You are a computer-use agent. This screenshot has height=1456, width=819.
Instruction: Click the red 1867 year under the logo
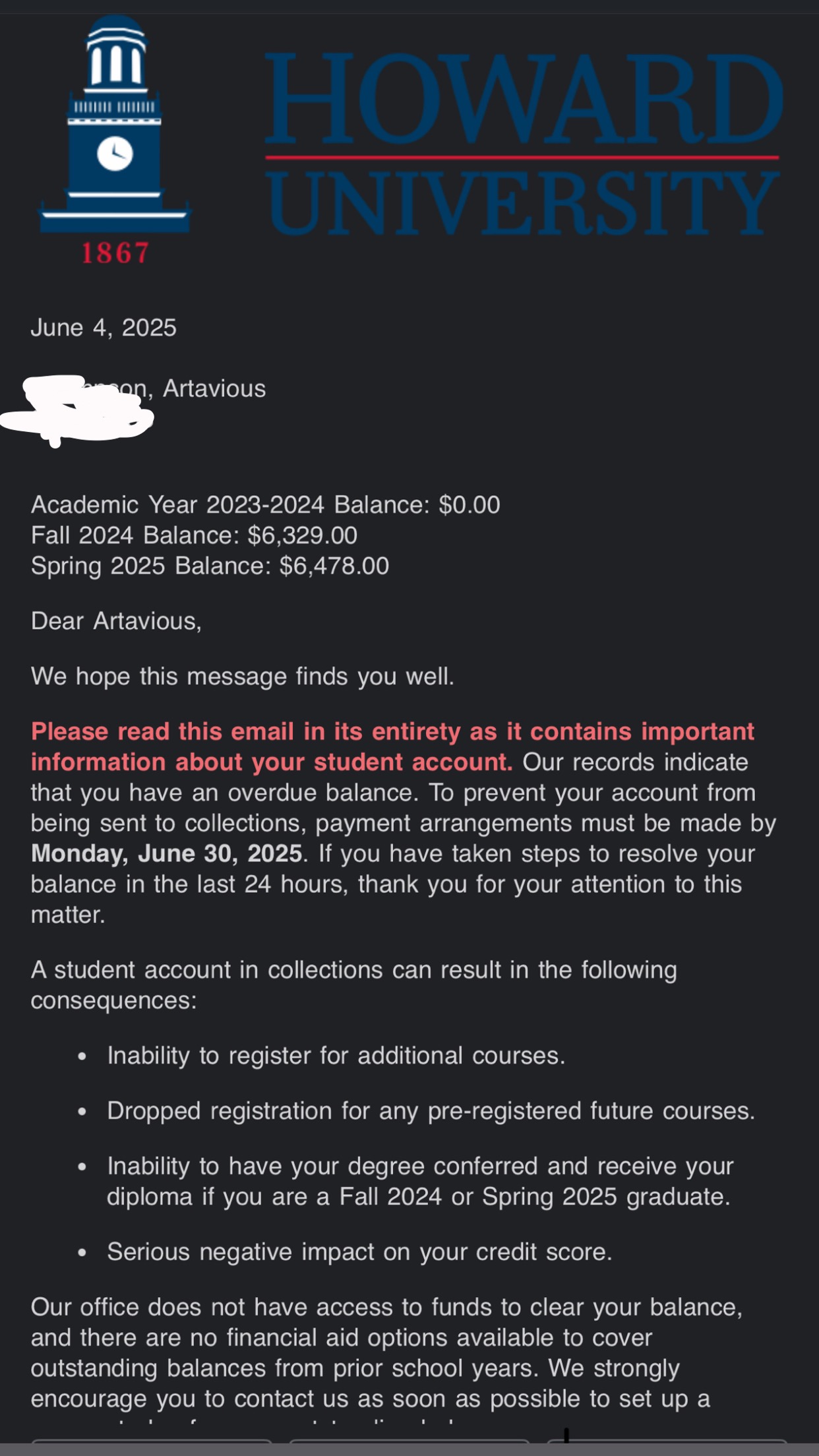115,253
